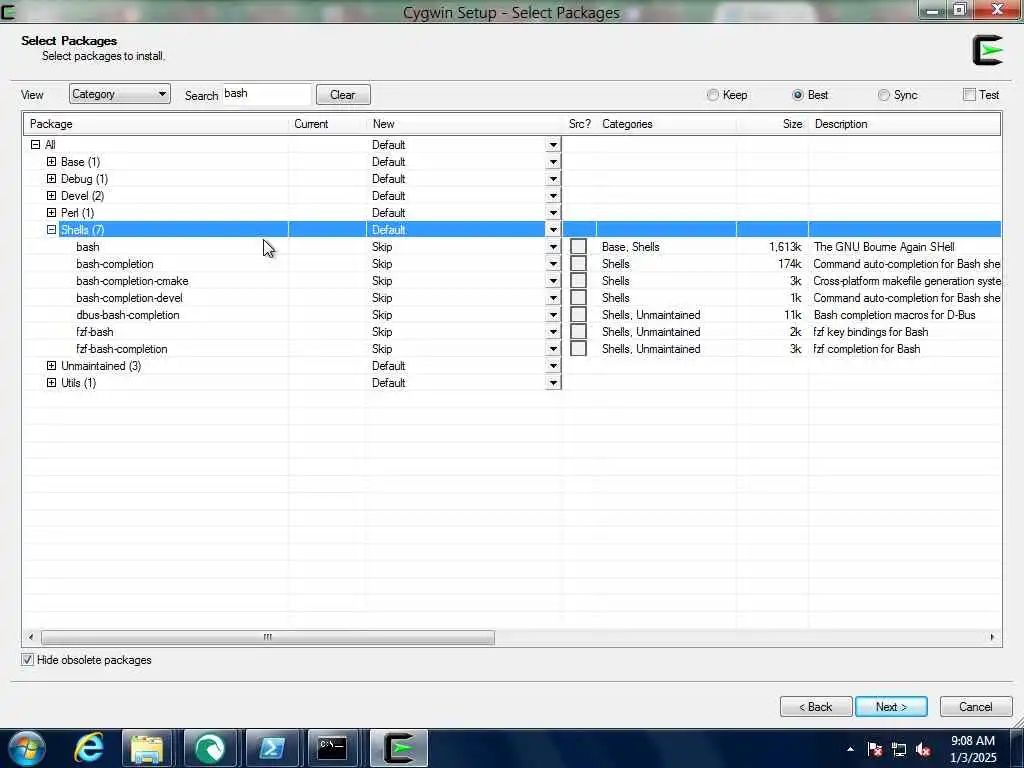Open version dropdown for bash package
The width and height of the screenshot is (1024, 768).
[553, 247]
